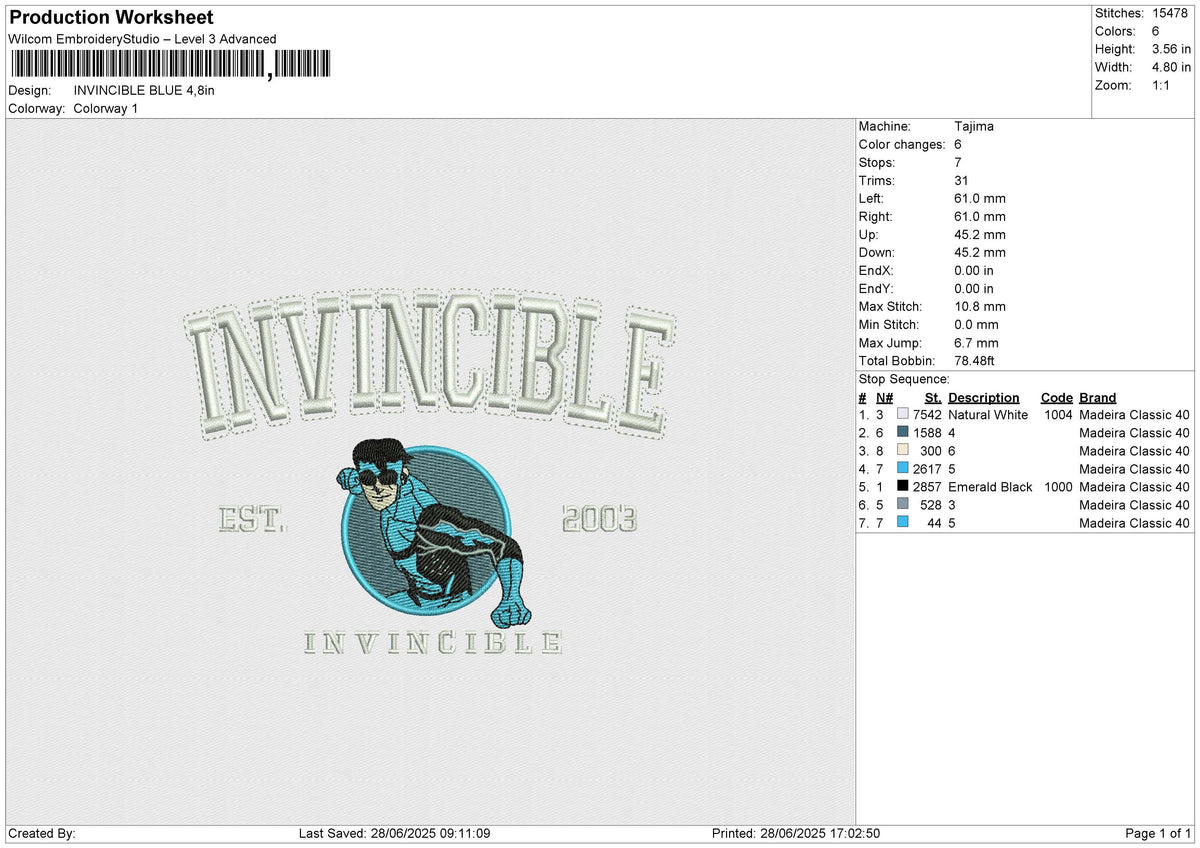Click the Machine value Tajima

(974, 127)
